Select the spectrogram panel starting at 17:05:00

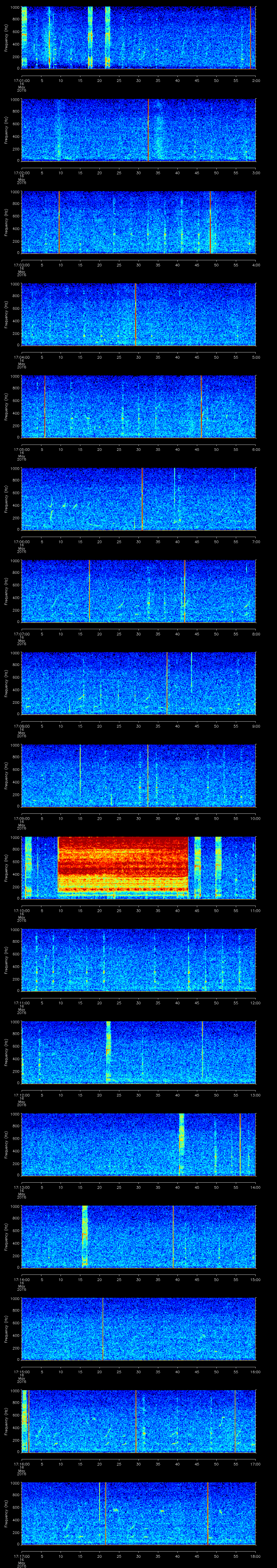138,407
